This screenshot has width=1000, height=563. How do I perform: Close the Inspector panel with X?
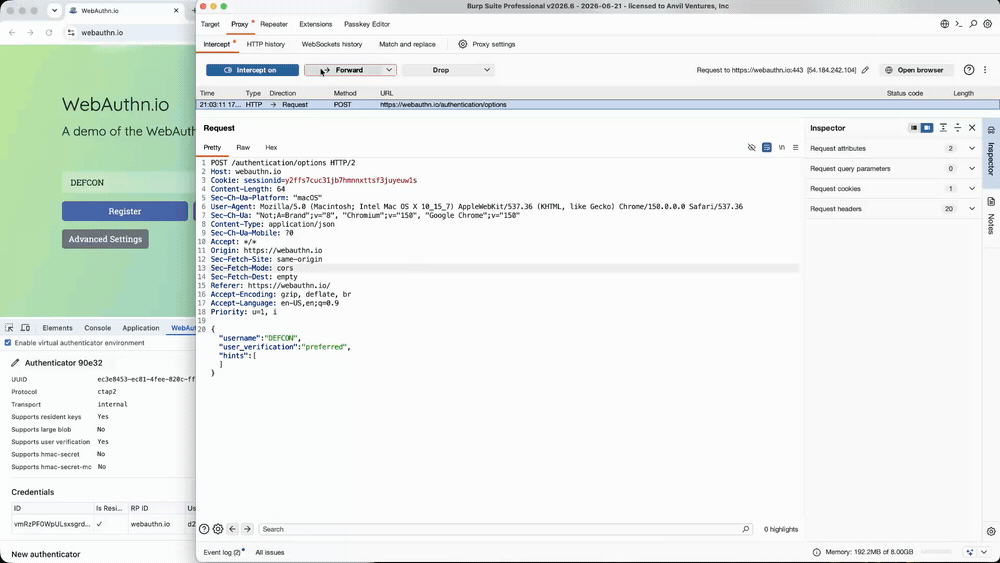click(972, 128)
